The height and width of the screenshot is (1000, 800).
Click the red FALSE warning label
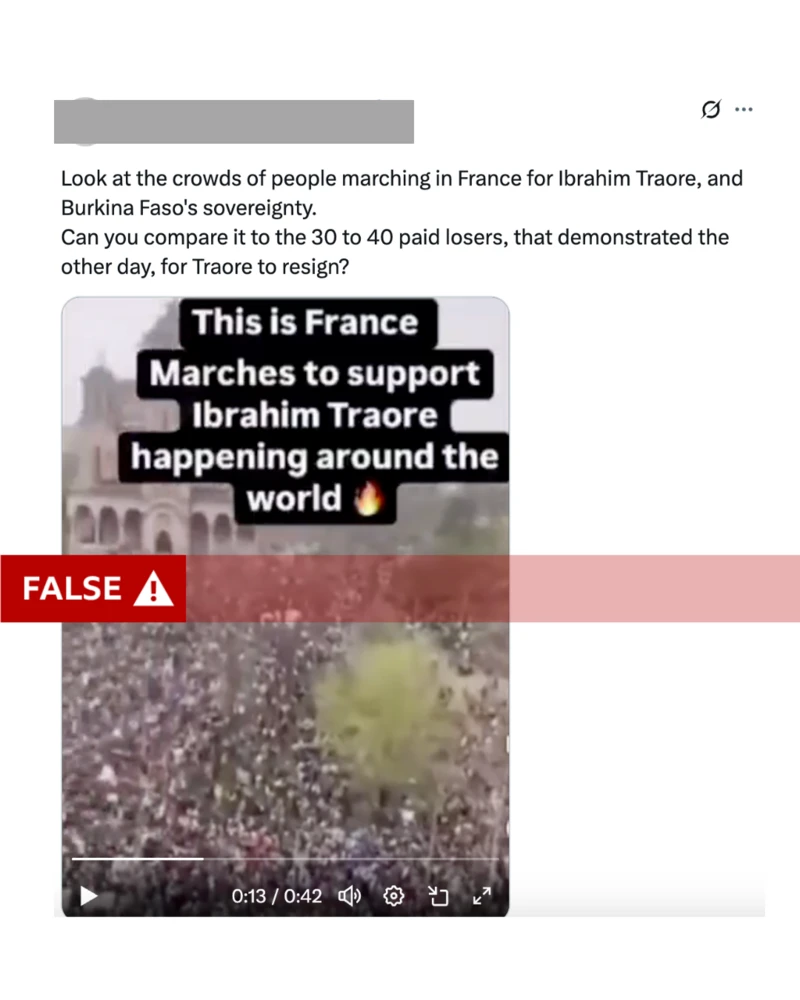(93, 589)
